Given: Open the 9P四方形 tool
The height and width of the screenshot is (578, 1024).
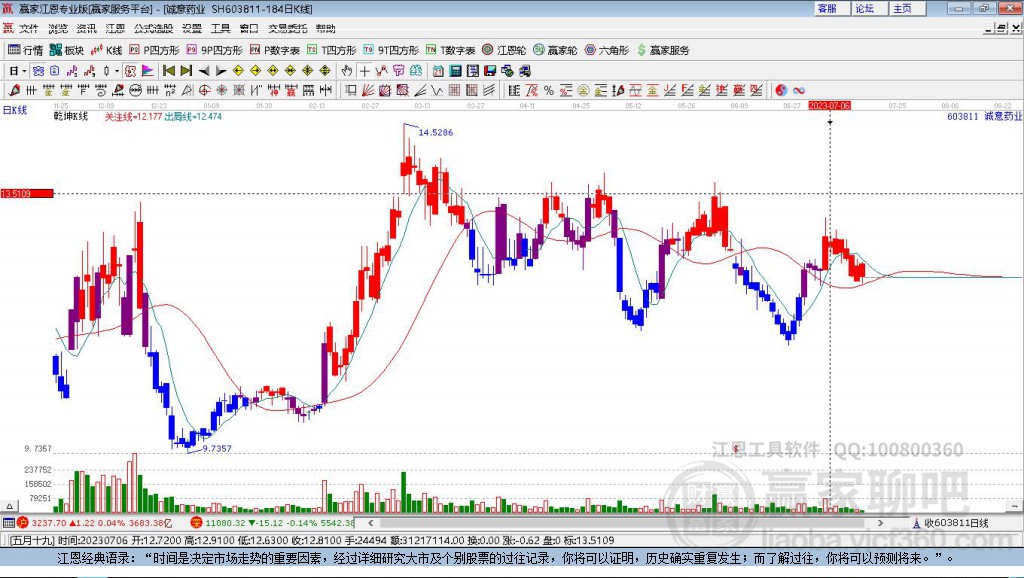Looking at the screenshot, I should point(214,50).
